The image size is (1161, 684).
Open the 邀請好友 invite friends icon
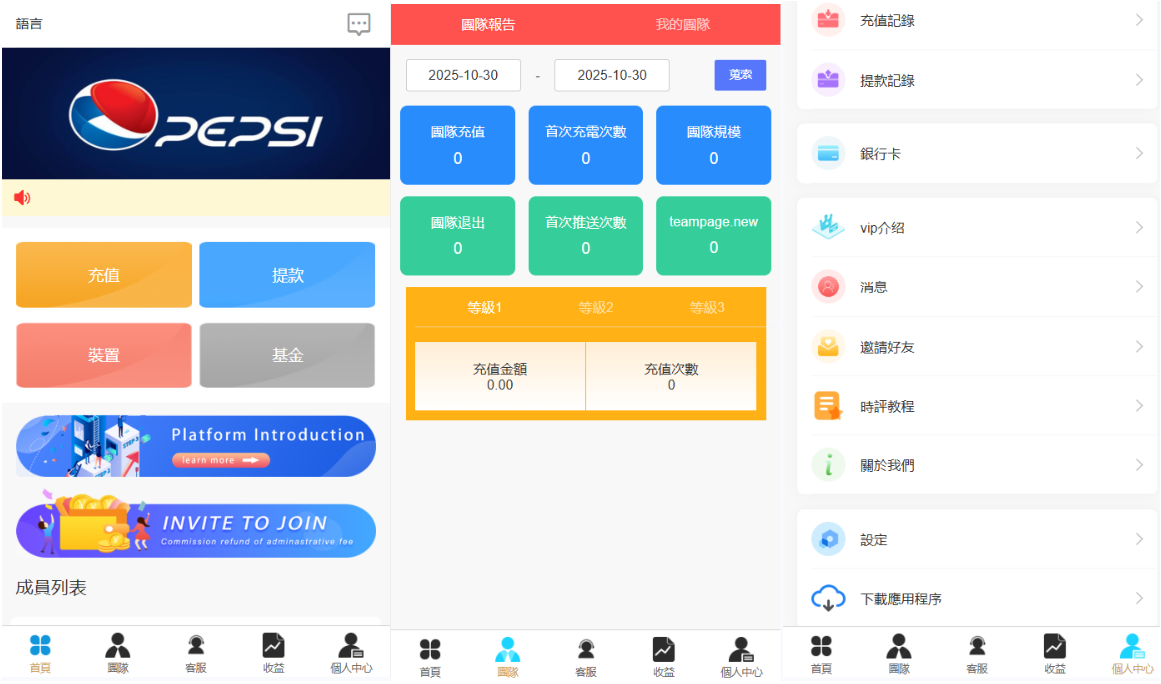click(828, 346)
